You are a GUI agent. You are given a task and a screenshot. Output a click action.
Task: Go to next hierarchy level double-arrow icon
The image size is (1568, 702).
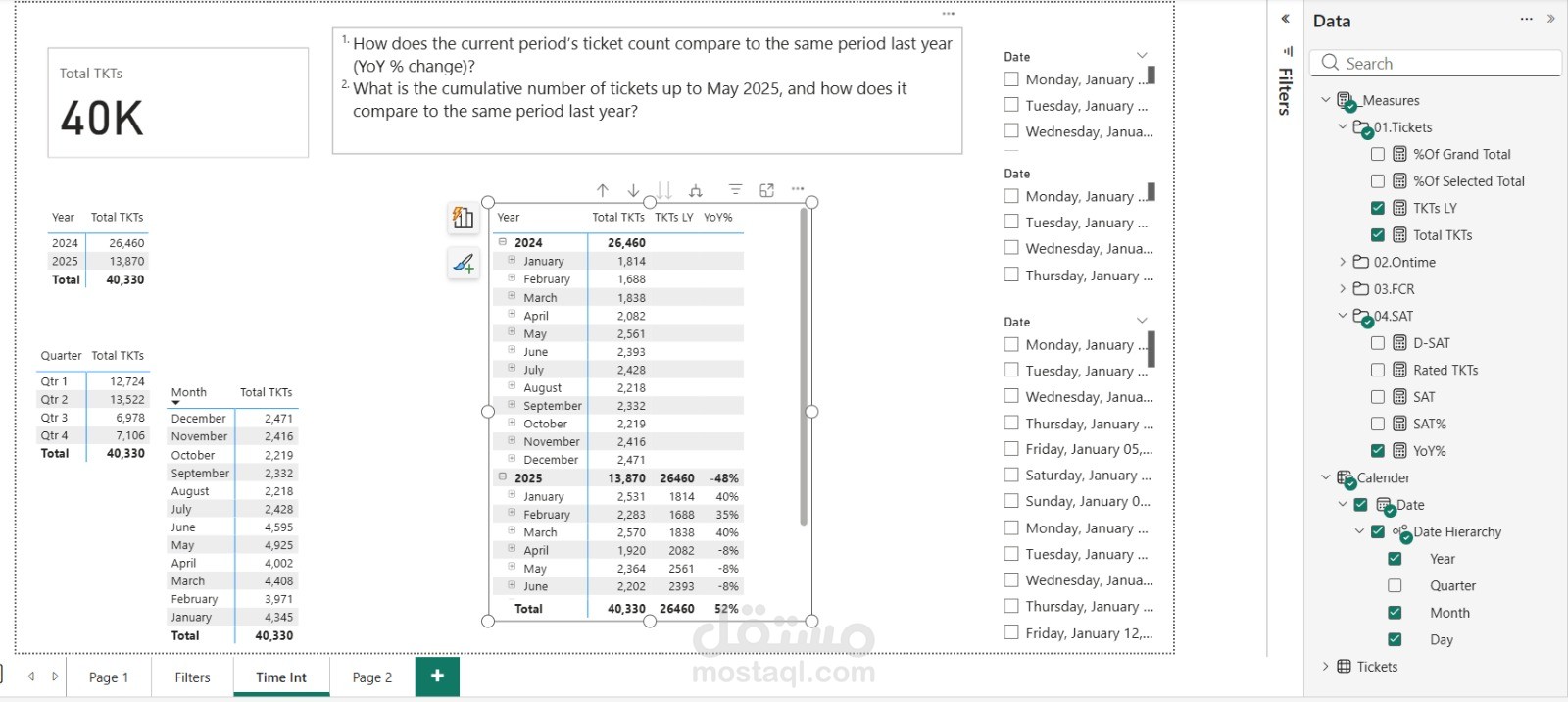click(664, 190)
